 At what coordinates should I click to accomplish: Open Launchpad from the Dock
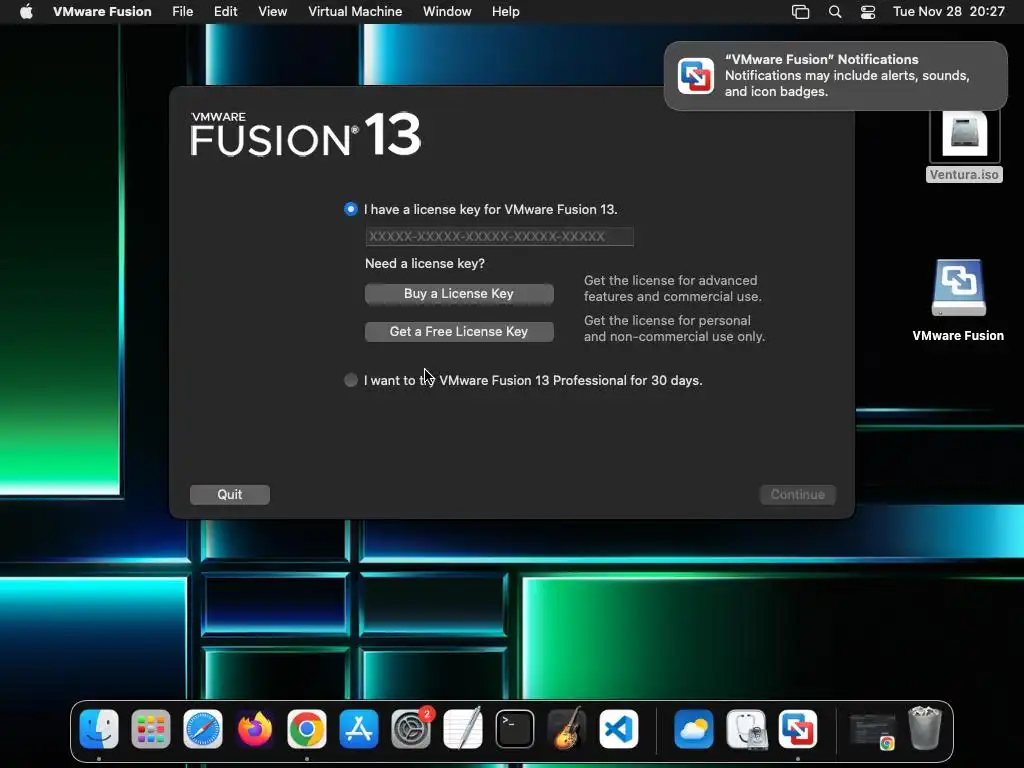coord(151,729)
